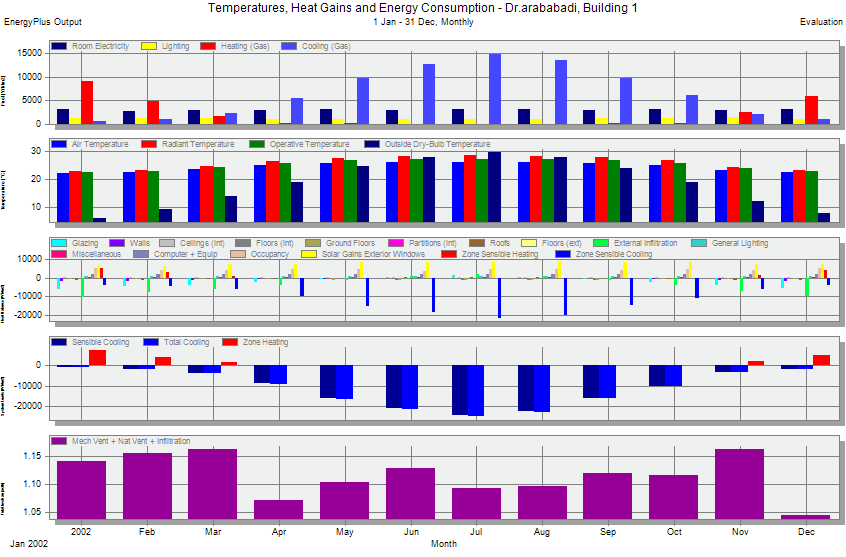This screenshot has height=557, width=846.
Task: Click the 'Feb' month axis label
Action: (x=147, y=532)
